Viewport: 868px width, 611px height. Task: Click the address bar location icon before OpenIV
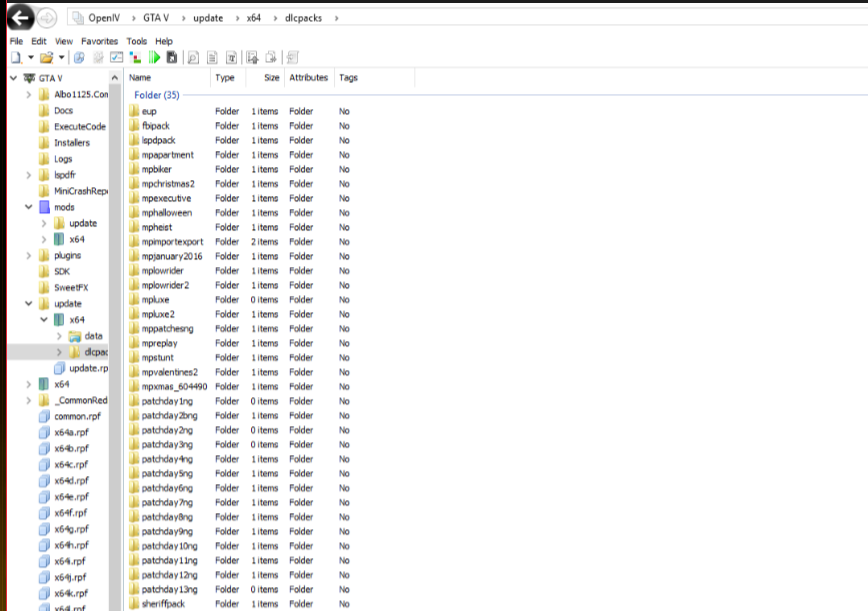78,18
